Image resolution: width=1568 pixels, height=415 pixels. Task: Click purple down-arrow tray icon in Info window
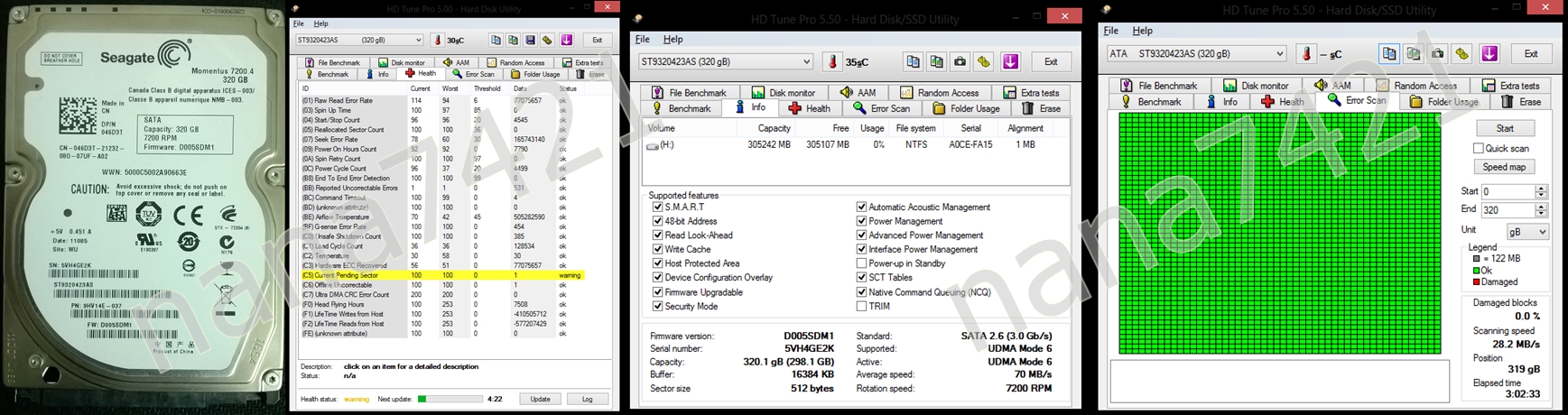[x=1010, y=61]
